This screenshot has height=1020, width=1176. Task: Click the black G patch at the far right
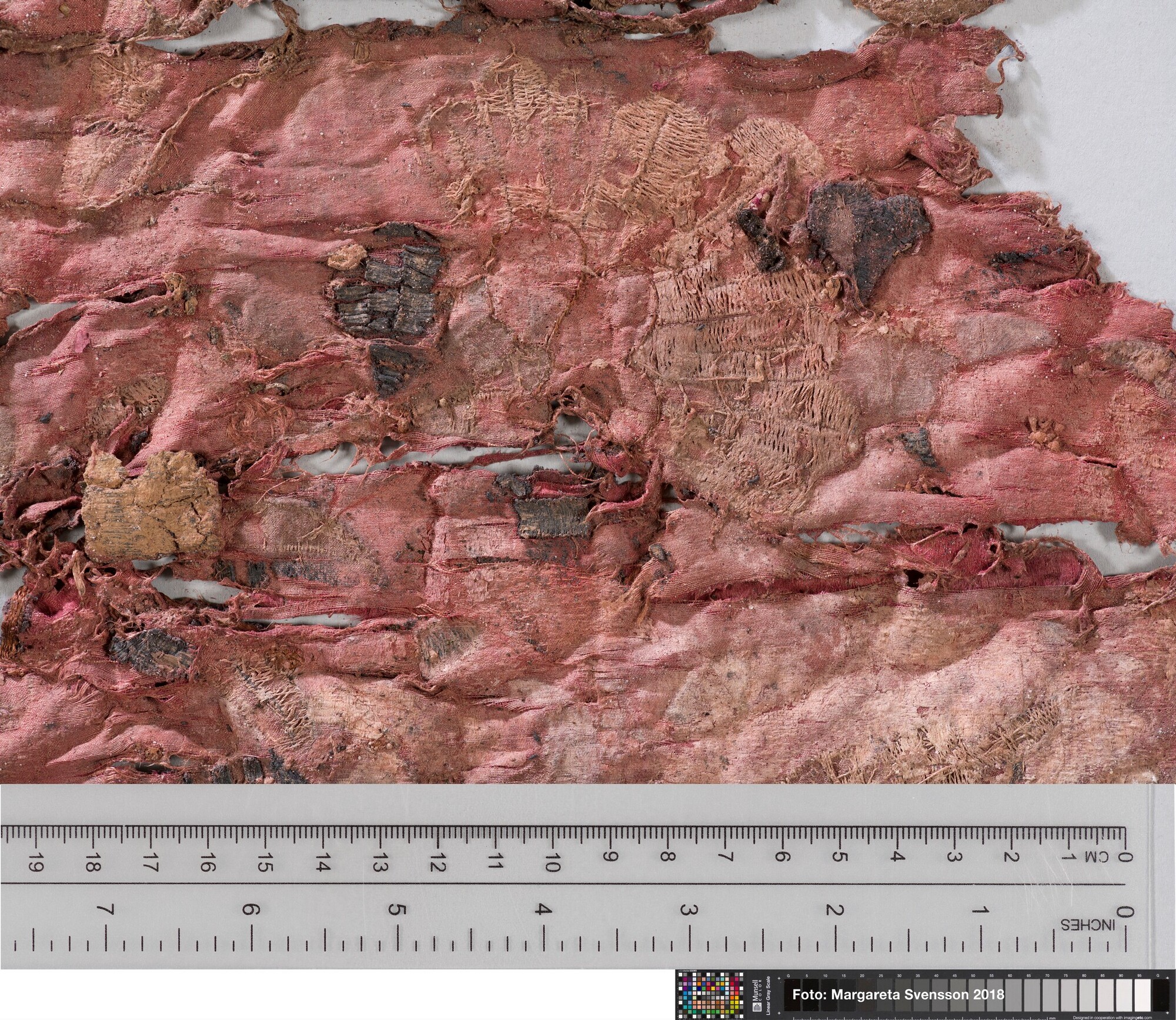click(x=1161, y=995)
